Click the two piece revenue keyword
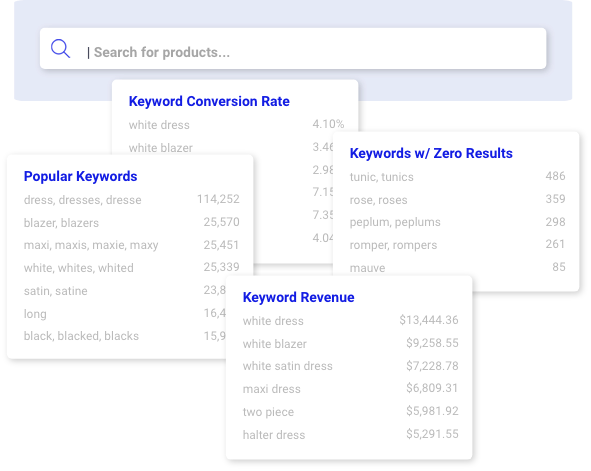This screenshot has width=591, height=471. (x=268, y=412)
